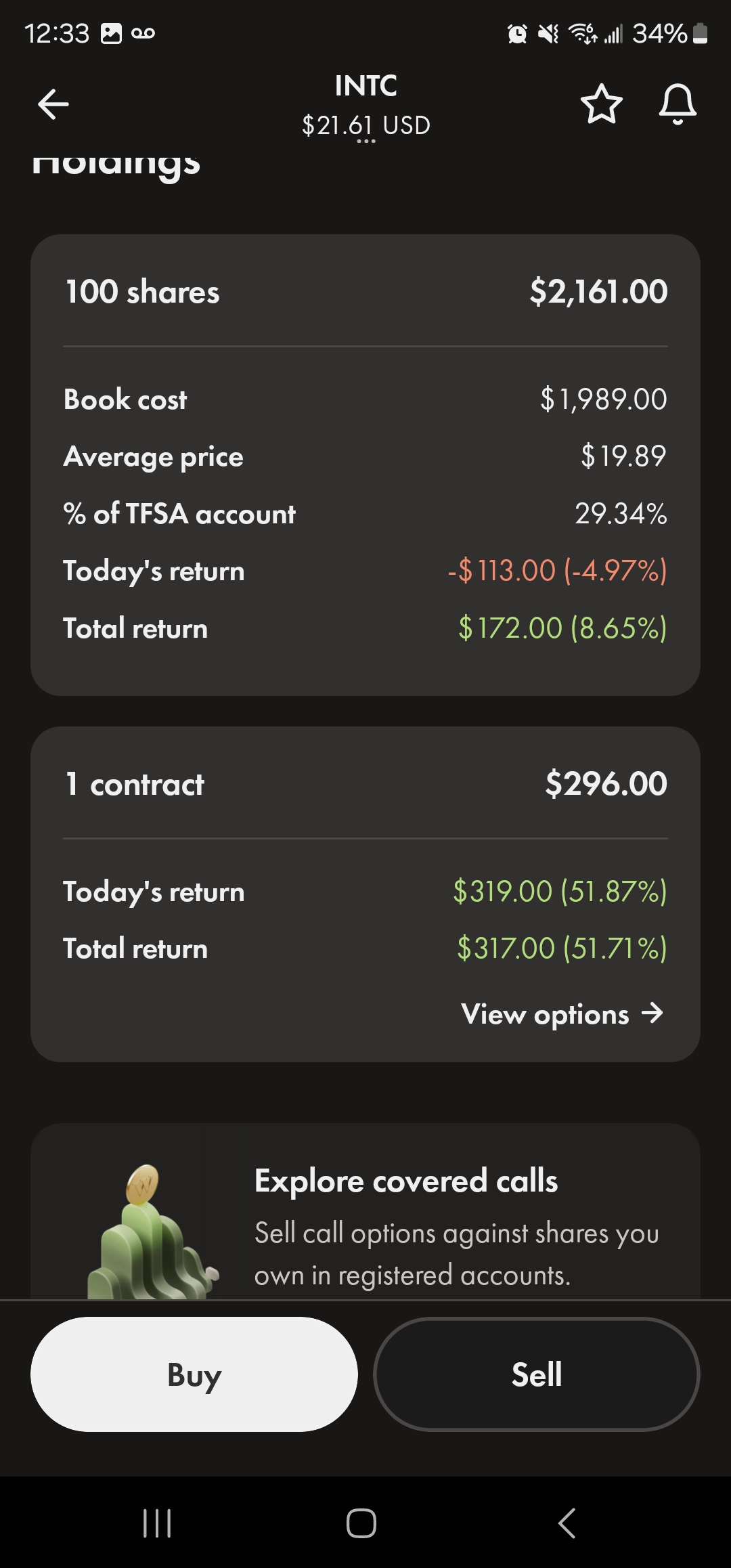Tap the alarm icon in status bar
The height and width of the screenshot is (1568, 731).
(517, 33)
